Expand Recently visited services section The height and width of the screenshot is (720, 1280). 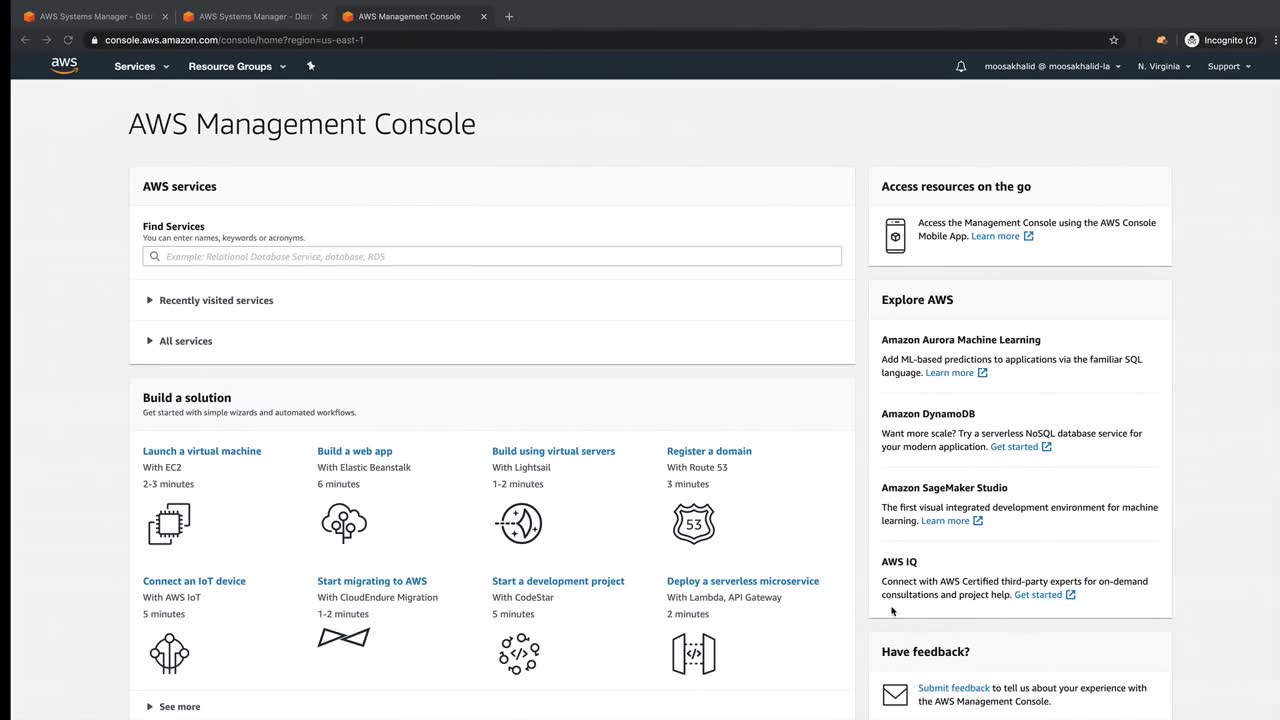click(x=216, y=300)
